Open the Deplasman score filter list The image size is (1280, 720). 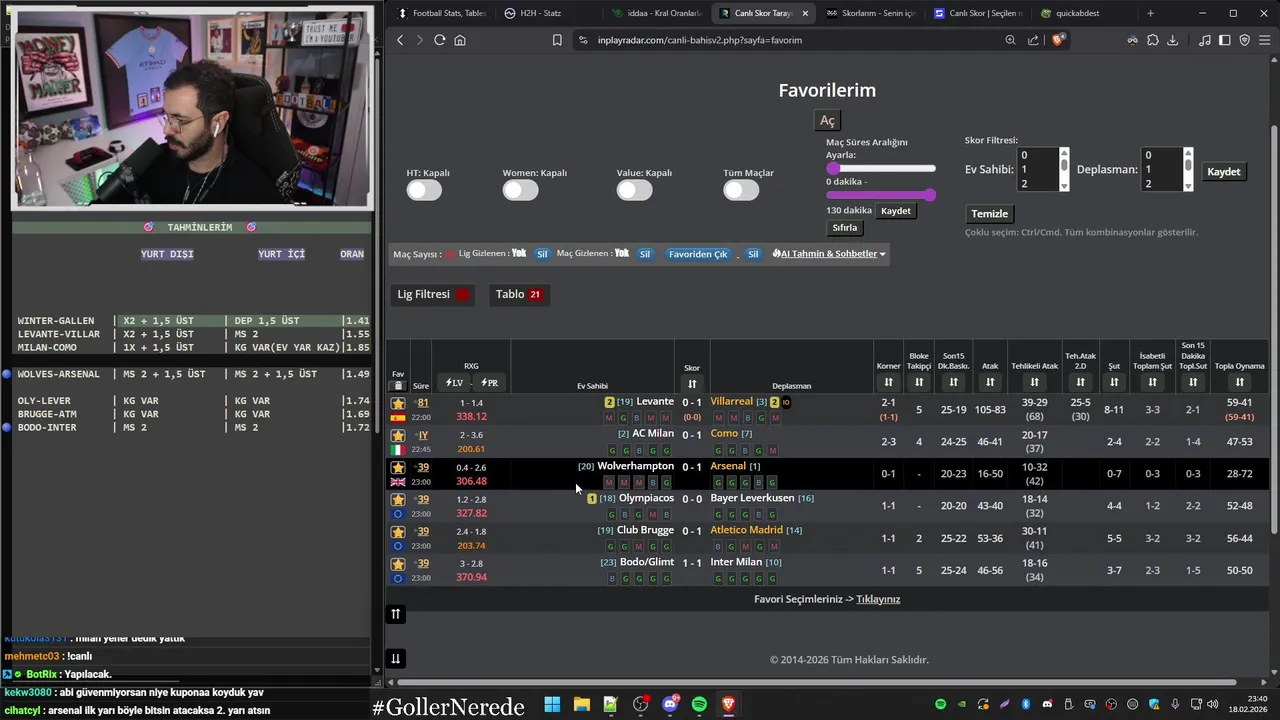coord(1168,169)
